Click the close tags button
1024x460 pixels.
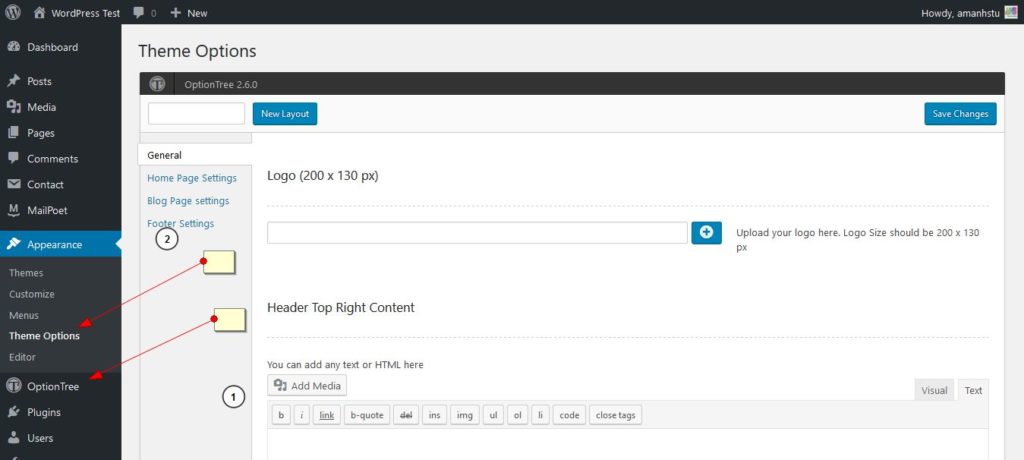click(616, 415)
